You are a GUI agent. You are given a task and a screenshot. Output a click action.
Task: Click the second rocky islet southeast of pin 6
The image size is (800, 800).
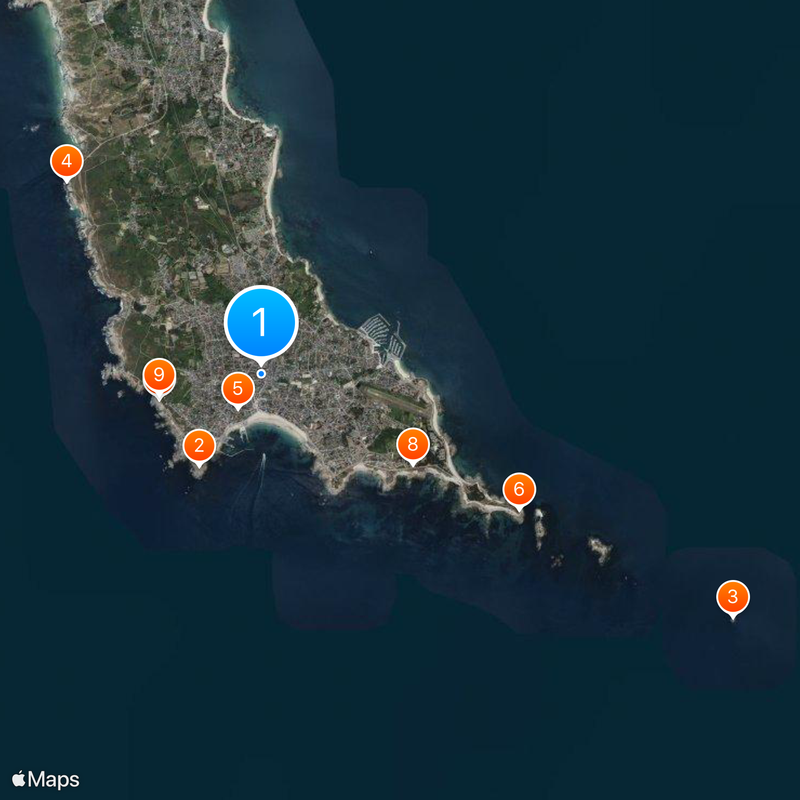[601, 549]
